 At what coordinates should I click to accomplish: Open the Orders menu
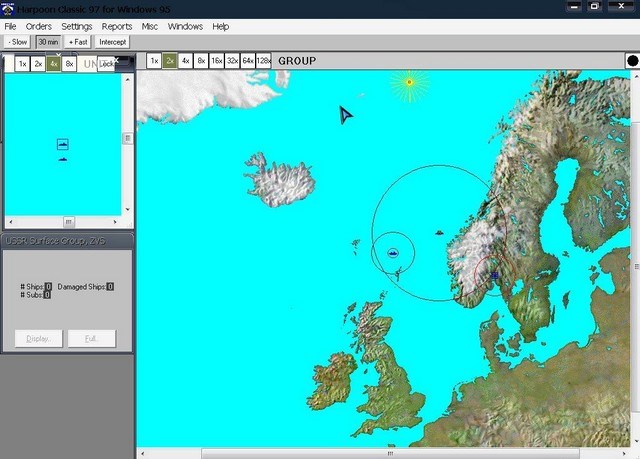click(38, 26)
